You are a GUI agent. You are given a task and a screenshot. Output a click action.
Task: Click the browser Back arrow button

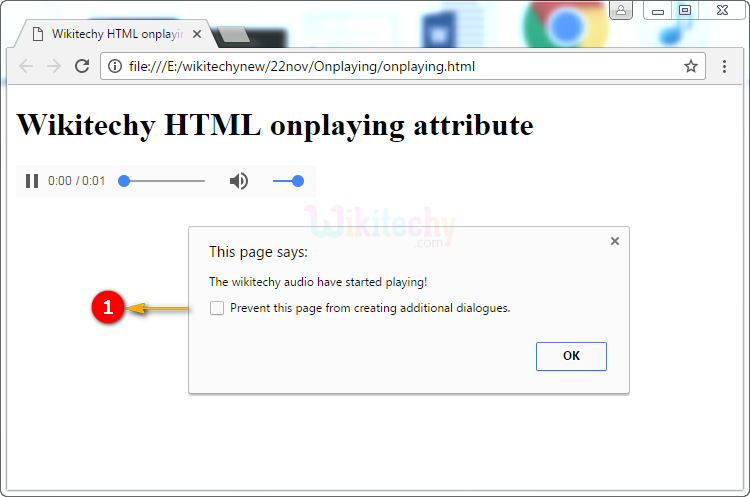26,67
